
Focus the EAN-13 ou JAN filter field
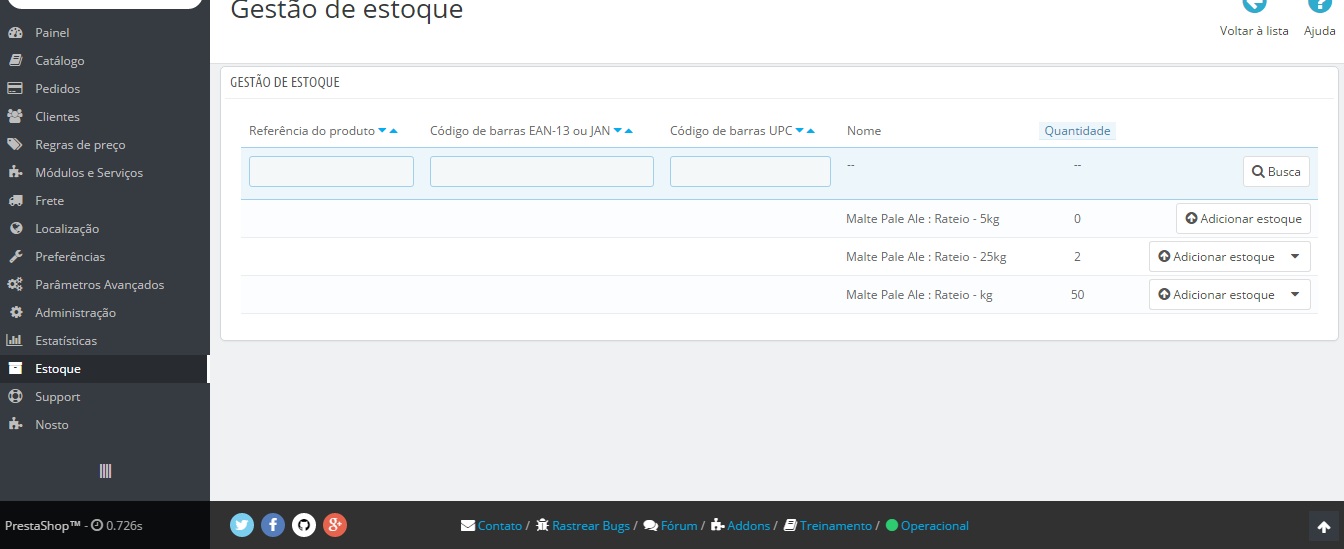tap(542, 171)
